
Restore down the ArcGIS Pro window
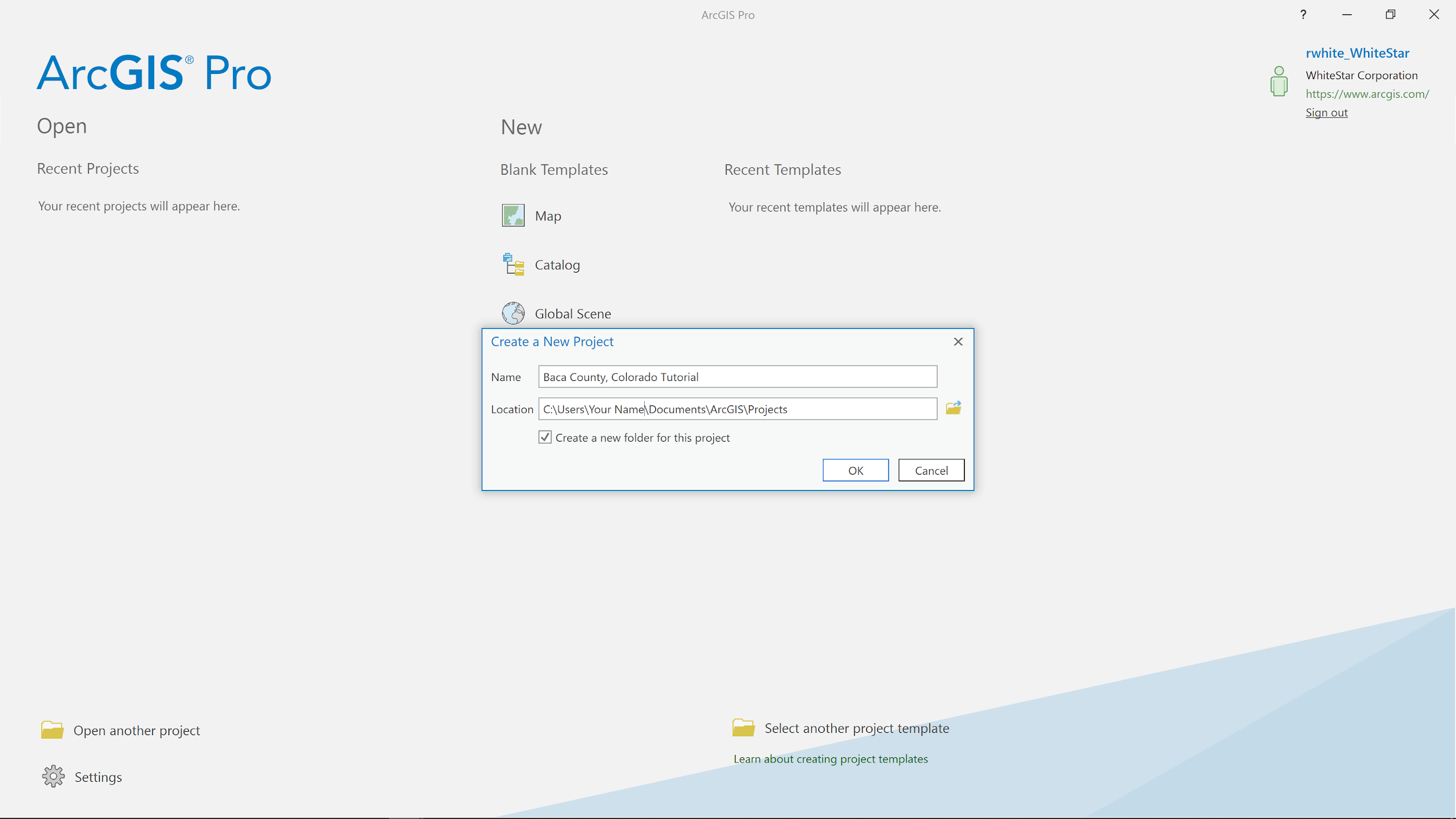(1391, 15)
